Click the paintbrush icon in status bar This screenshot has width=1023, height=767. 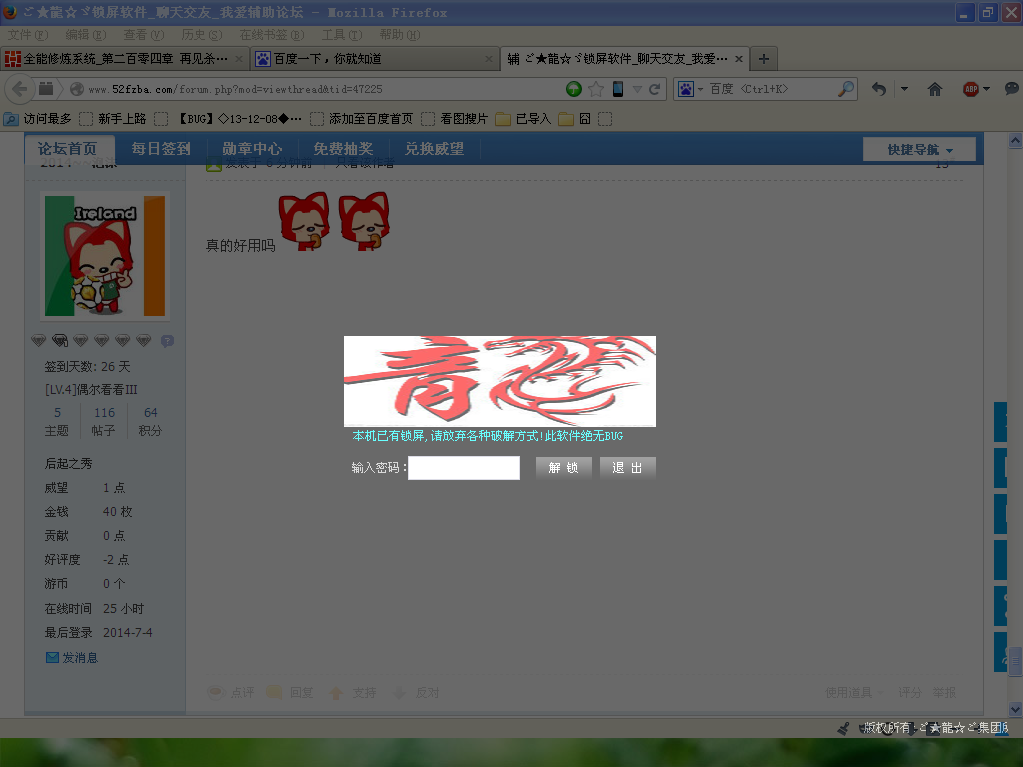(x=844, y=728)
